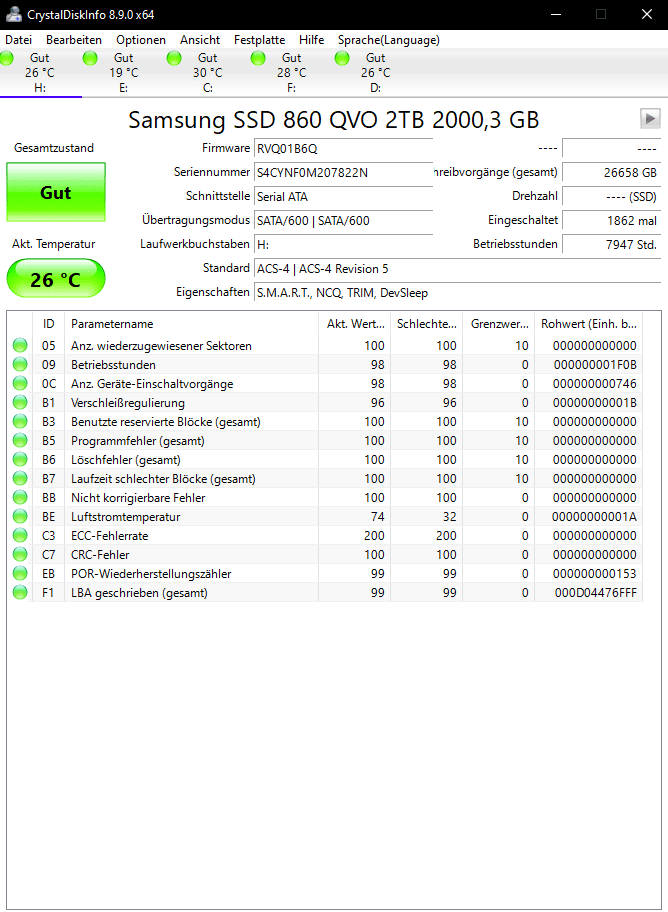Viewport: 668px width, 912px height.
Task: Select drive D: in the disk bar
Action: pos(375,73)
